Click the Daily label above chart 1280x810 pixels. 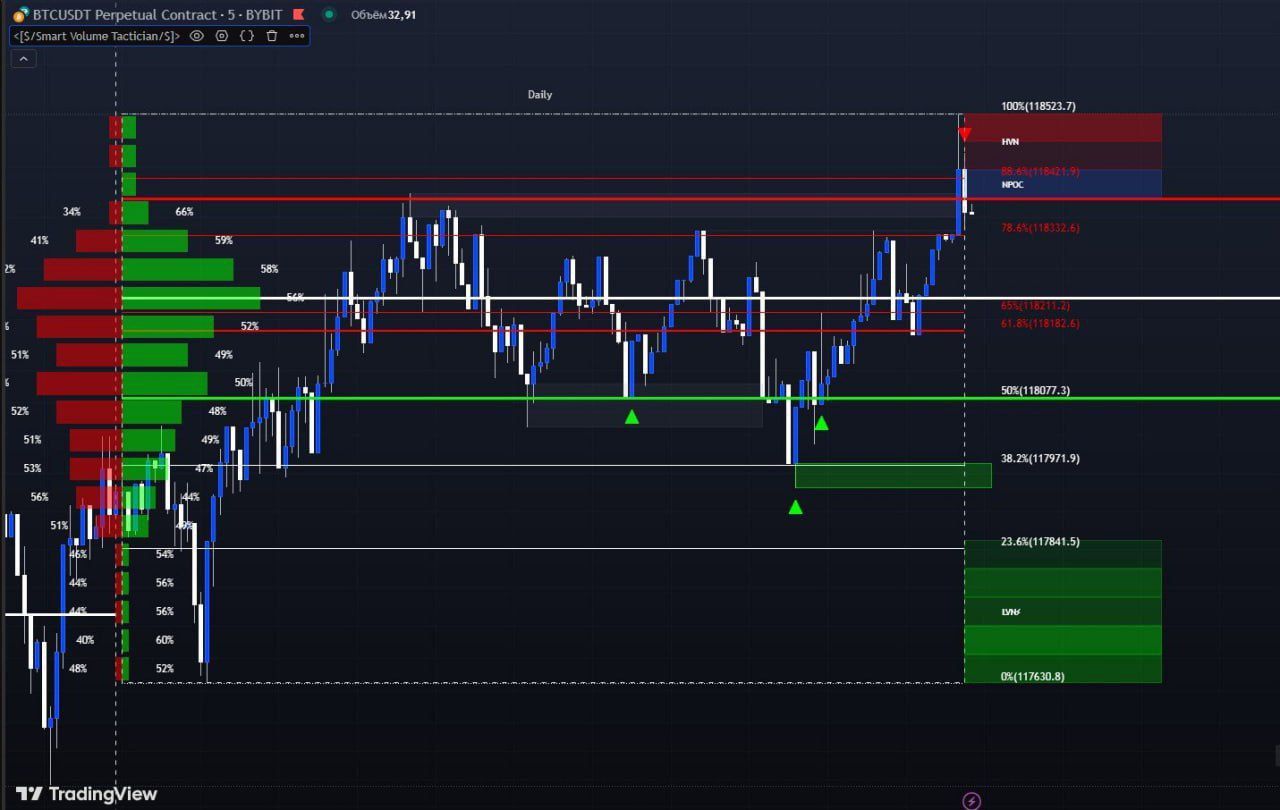click(539, 95)
